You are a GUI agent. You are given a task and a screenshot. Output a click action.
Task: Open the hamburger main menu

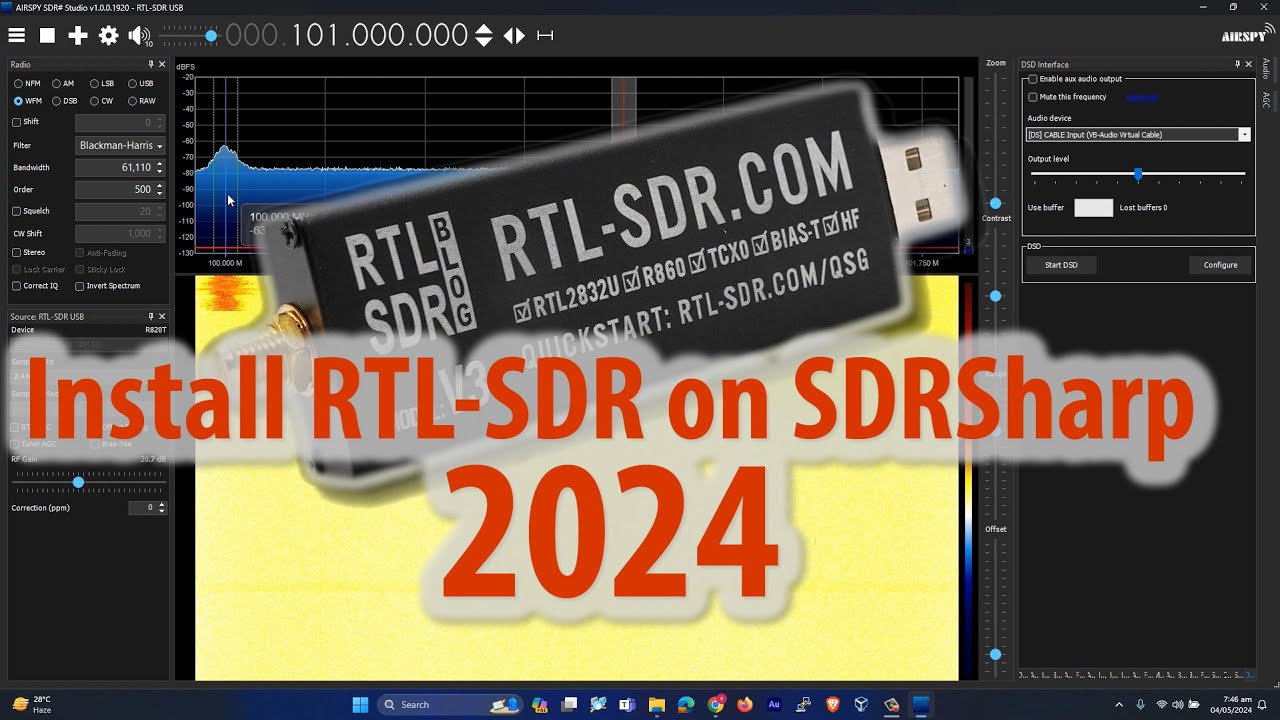click(16, 35)
